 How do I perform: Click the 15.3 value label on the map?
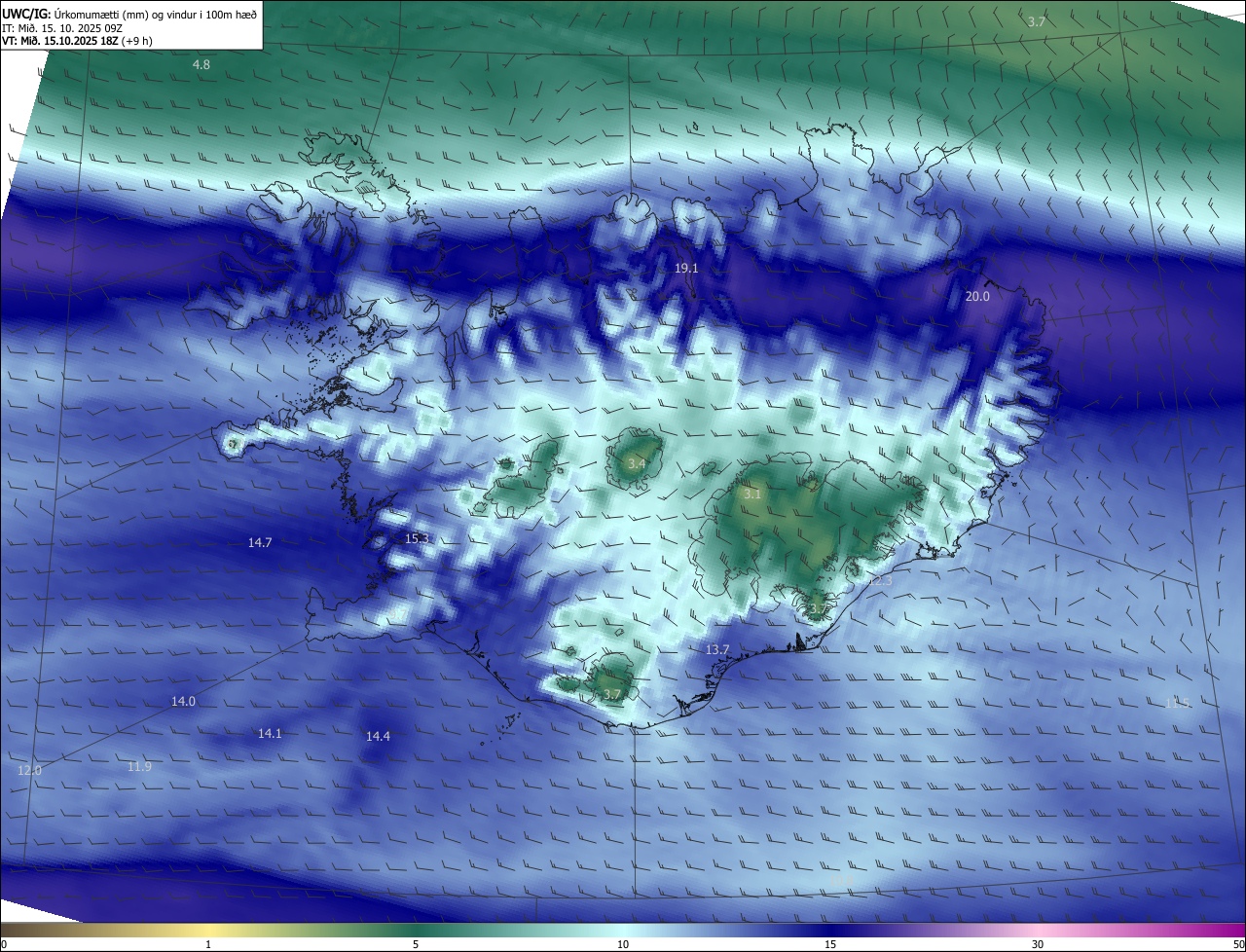tap(417, 538)
